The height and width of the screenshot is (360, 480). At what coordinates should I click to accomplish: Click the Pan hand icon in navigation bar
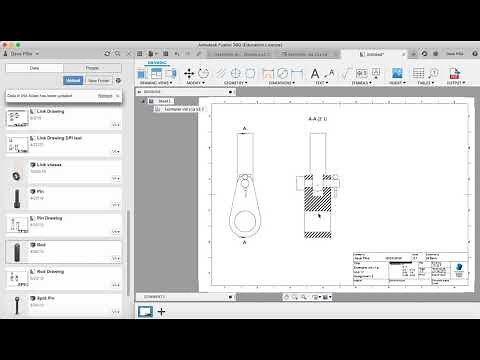286,297
